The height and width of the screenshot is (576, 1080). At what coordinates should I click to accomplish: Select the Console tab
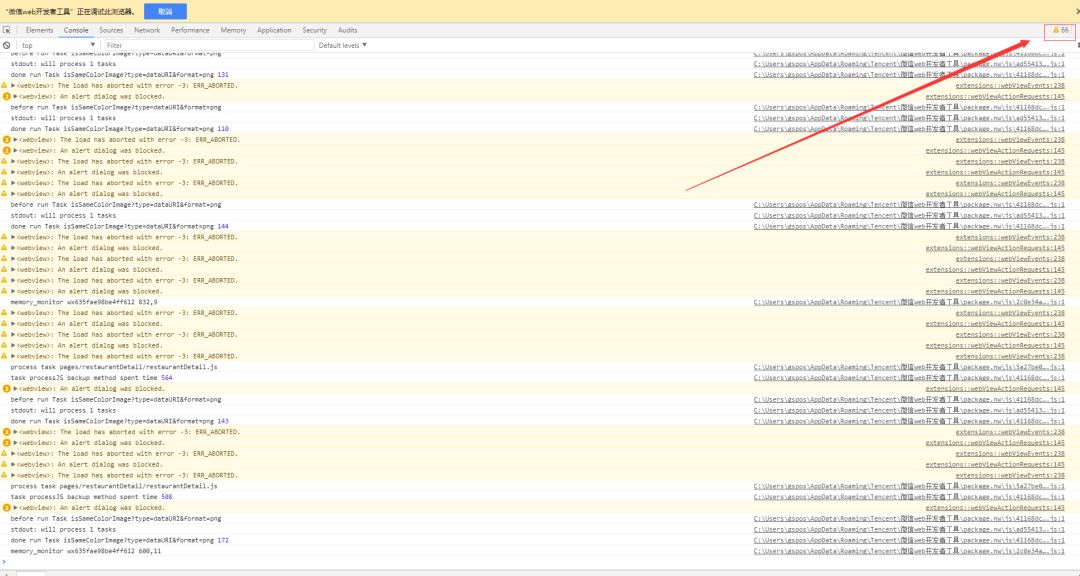pyautogui.click(x=76, y=30)
